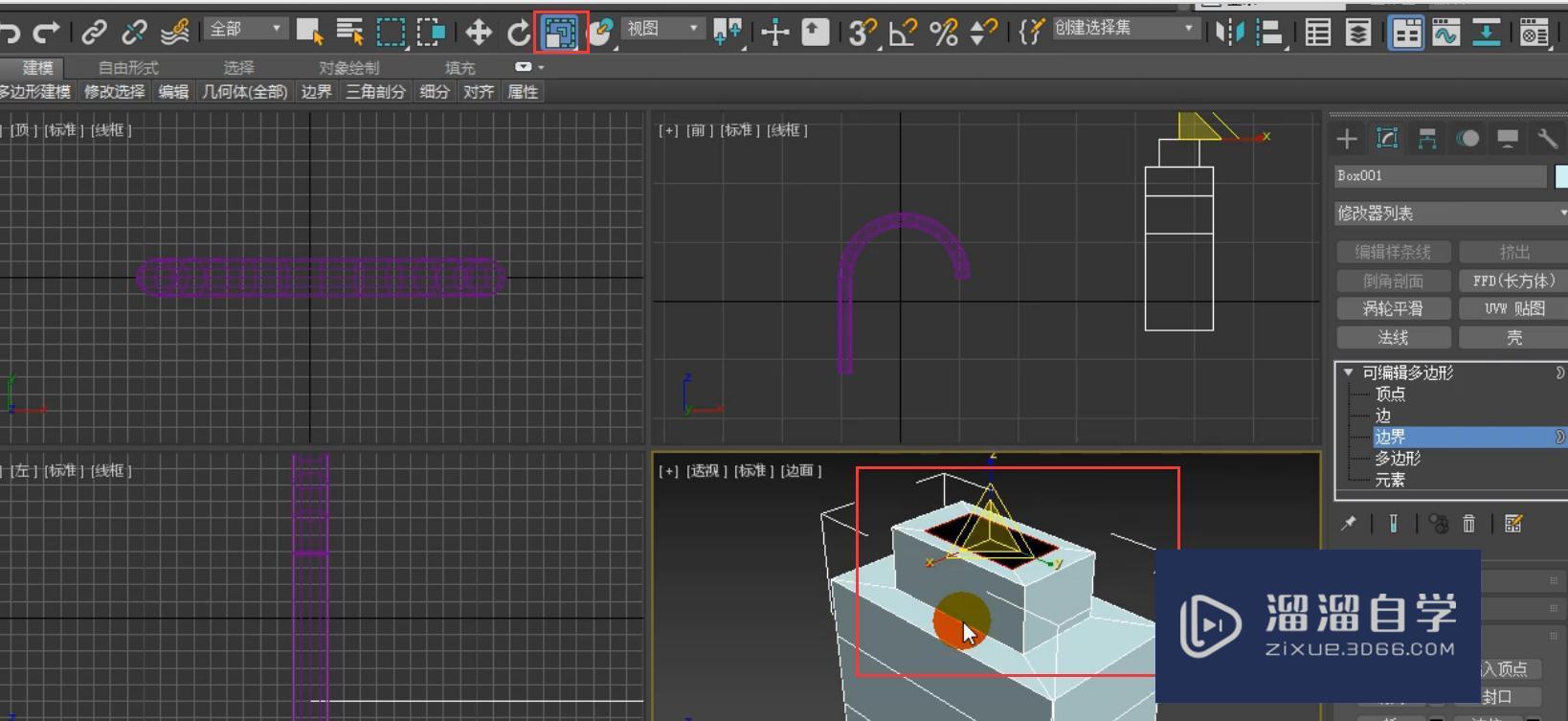Click the UVW 贴图 modifier button
1568x721 pixels.
[x=1513, y=308]
